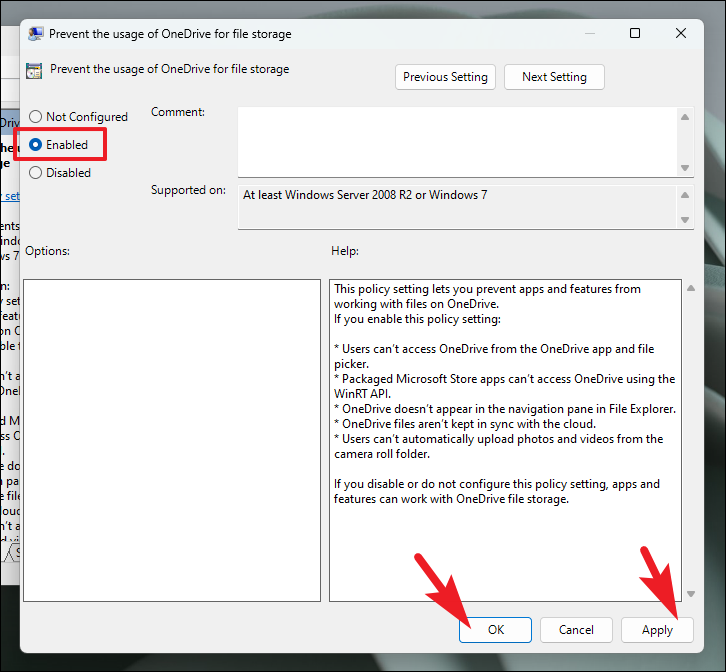Click Help line 'OneDrive files aren't kept in sync'
The width and height of the screenshot is (726, 672).
coord(465,424)
